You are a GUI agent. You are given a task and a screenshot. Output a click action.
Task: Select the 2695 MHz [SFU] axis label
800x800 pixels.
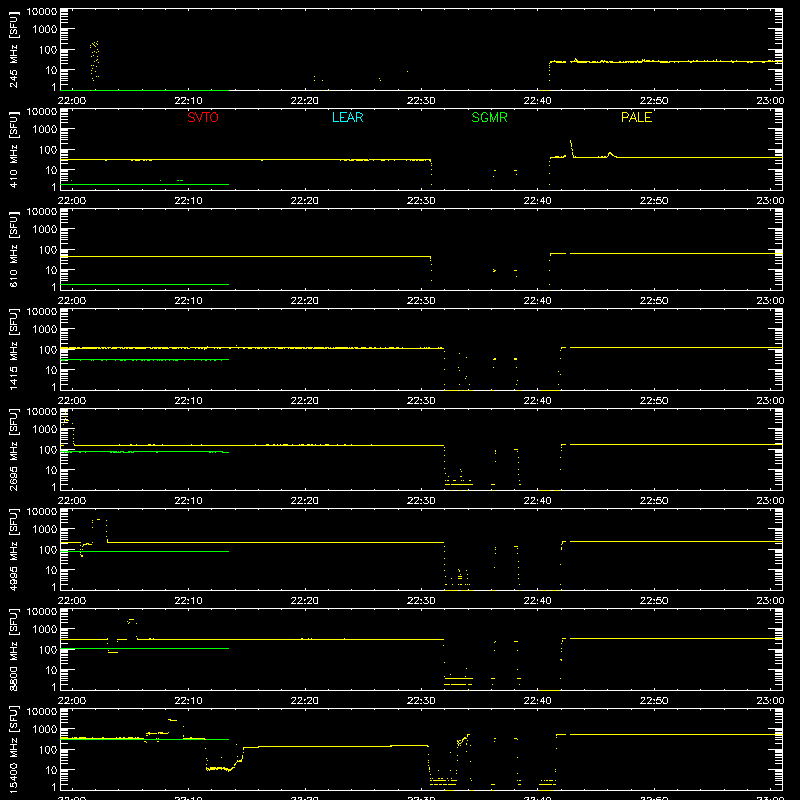[x=13, y=449]
